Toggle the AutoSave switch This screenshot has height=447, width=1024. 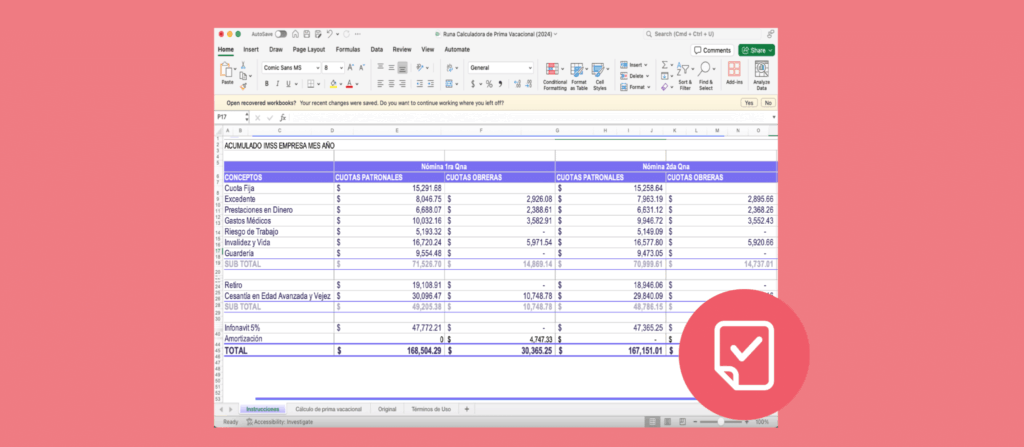tap(280, 34)
